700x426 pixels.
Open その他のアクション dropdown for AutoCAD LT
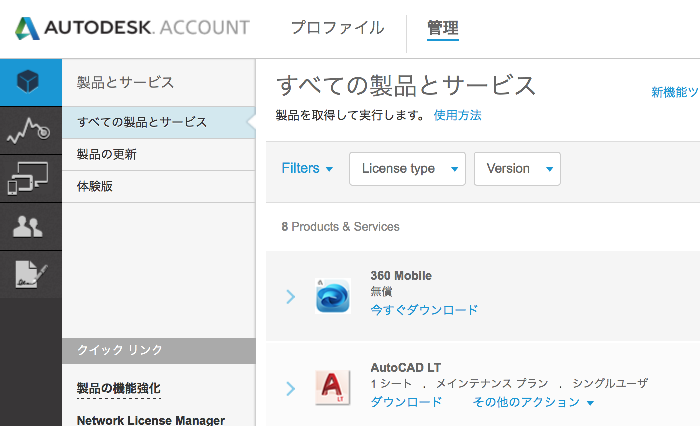533,402
